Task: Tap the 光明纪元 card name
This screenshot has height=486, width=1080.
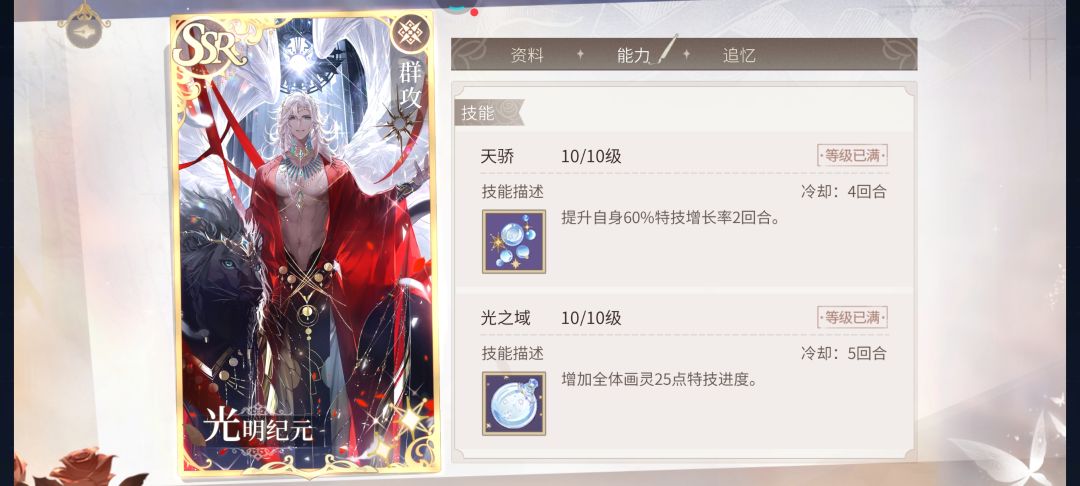Action: (258, 427)
